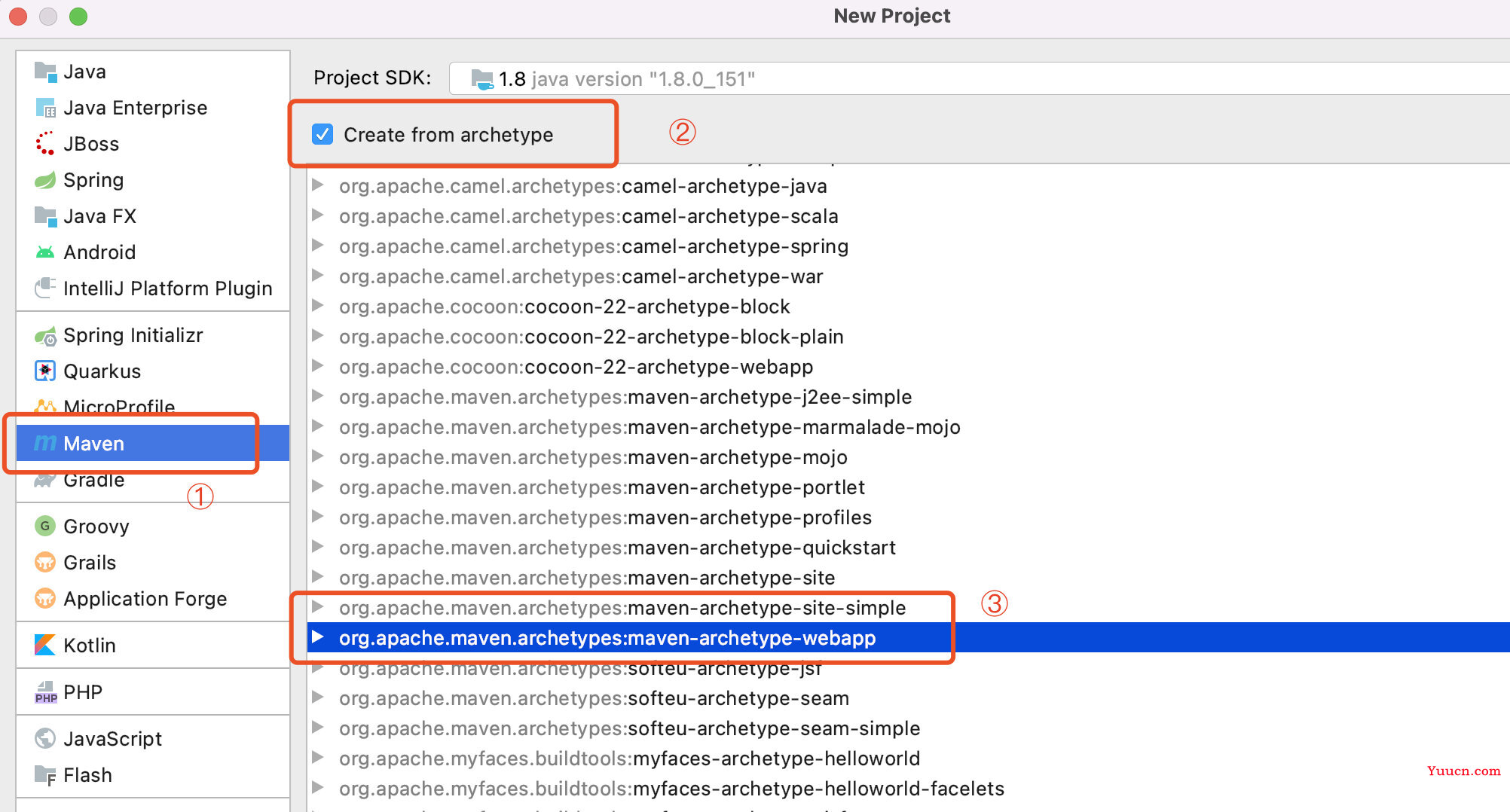Image resolution: width=1510 pixels, height=812 pixels.
Task: Select maven-archetype-profiles archetype
Action: [909, 517]
